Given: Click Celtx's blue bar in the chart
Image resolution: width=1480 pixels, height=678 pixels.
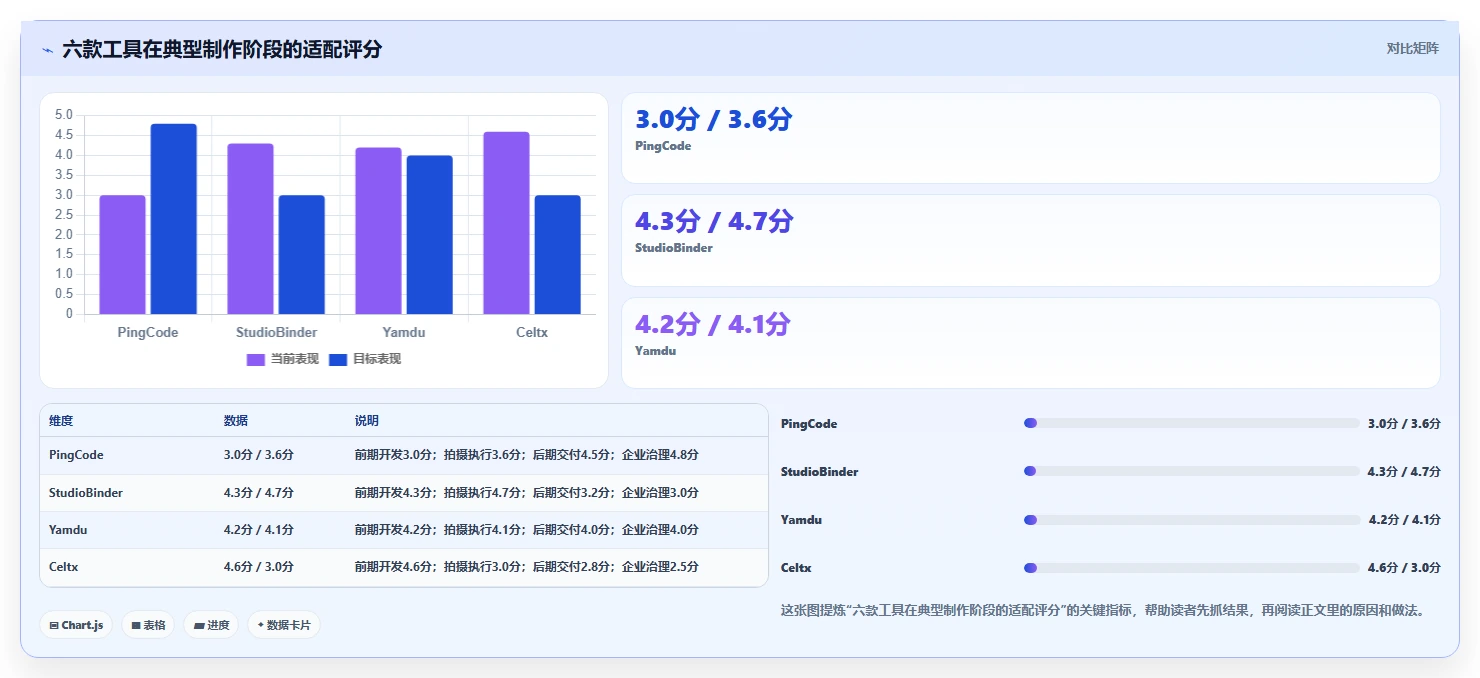Looking at the screenshot, I should click(x=558, y=254).
